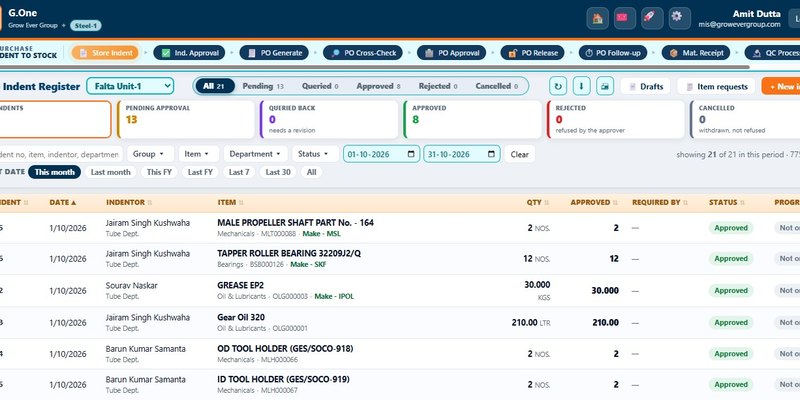This screenshot has width=800, height=400.
Task: Select the Last FY date preset
Action: (200, 172)
